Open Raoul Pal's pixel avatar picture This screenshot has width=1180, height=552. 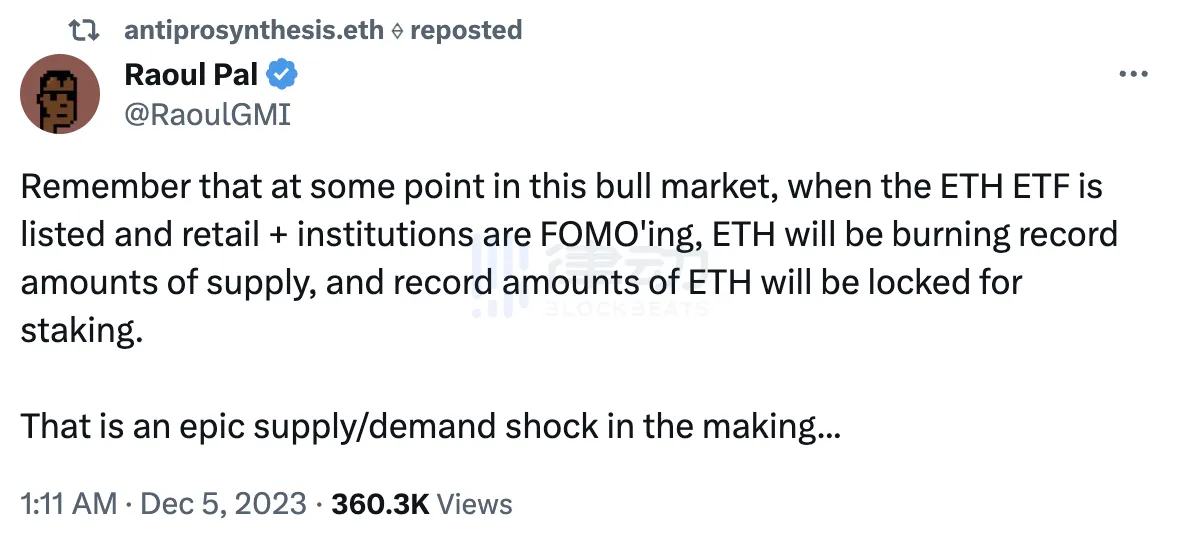[60, 94]
